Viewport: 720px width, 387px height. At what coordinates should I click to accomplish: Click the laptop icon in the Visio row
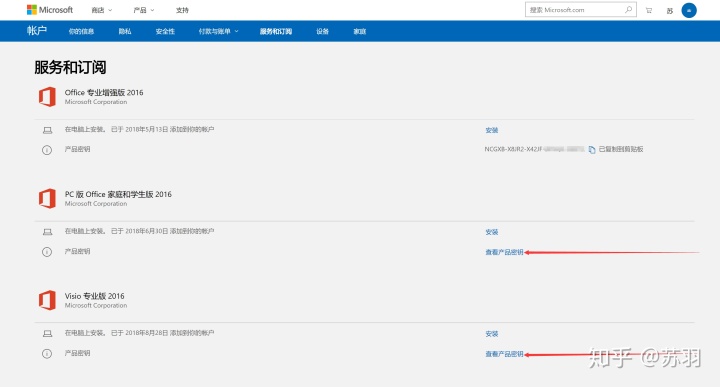47,334
